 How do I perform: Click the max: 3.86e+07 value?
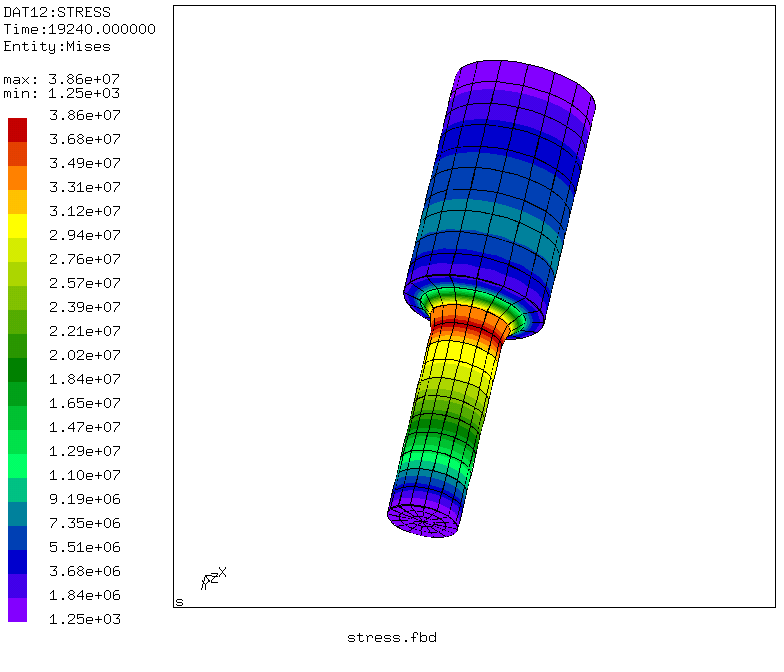coord(62,79)
